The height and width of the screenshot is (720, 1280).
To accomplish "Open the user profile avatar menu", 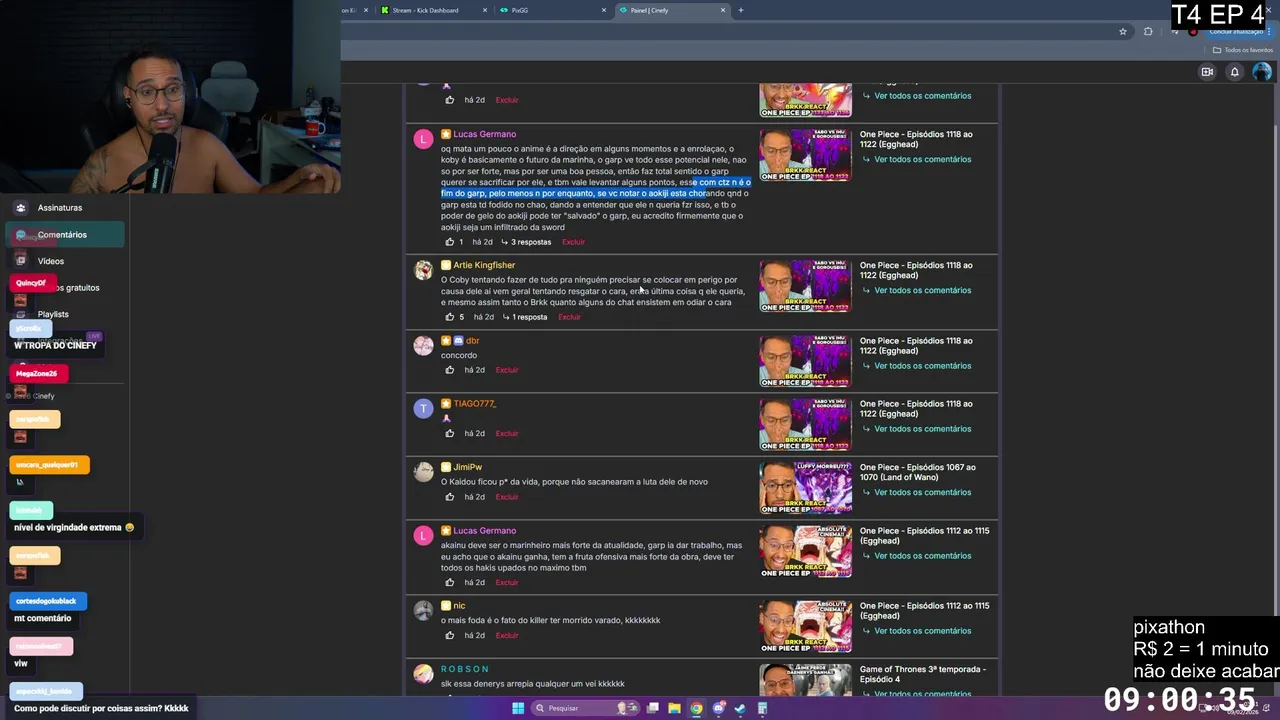I will [x=1262, y=72].
